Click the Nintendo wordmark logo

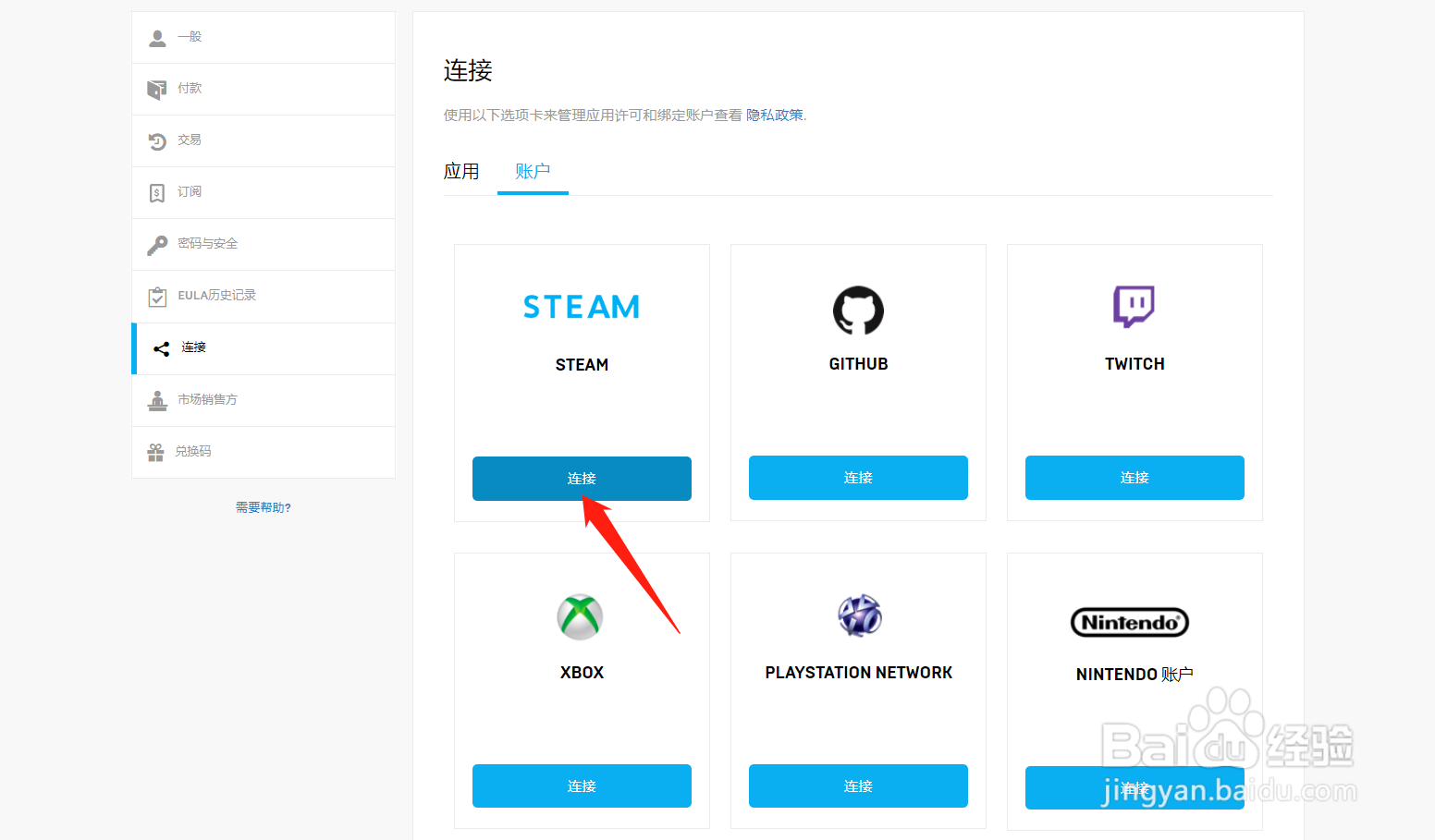[x=1130, y=622]
